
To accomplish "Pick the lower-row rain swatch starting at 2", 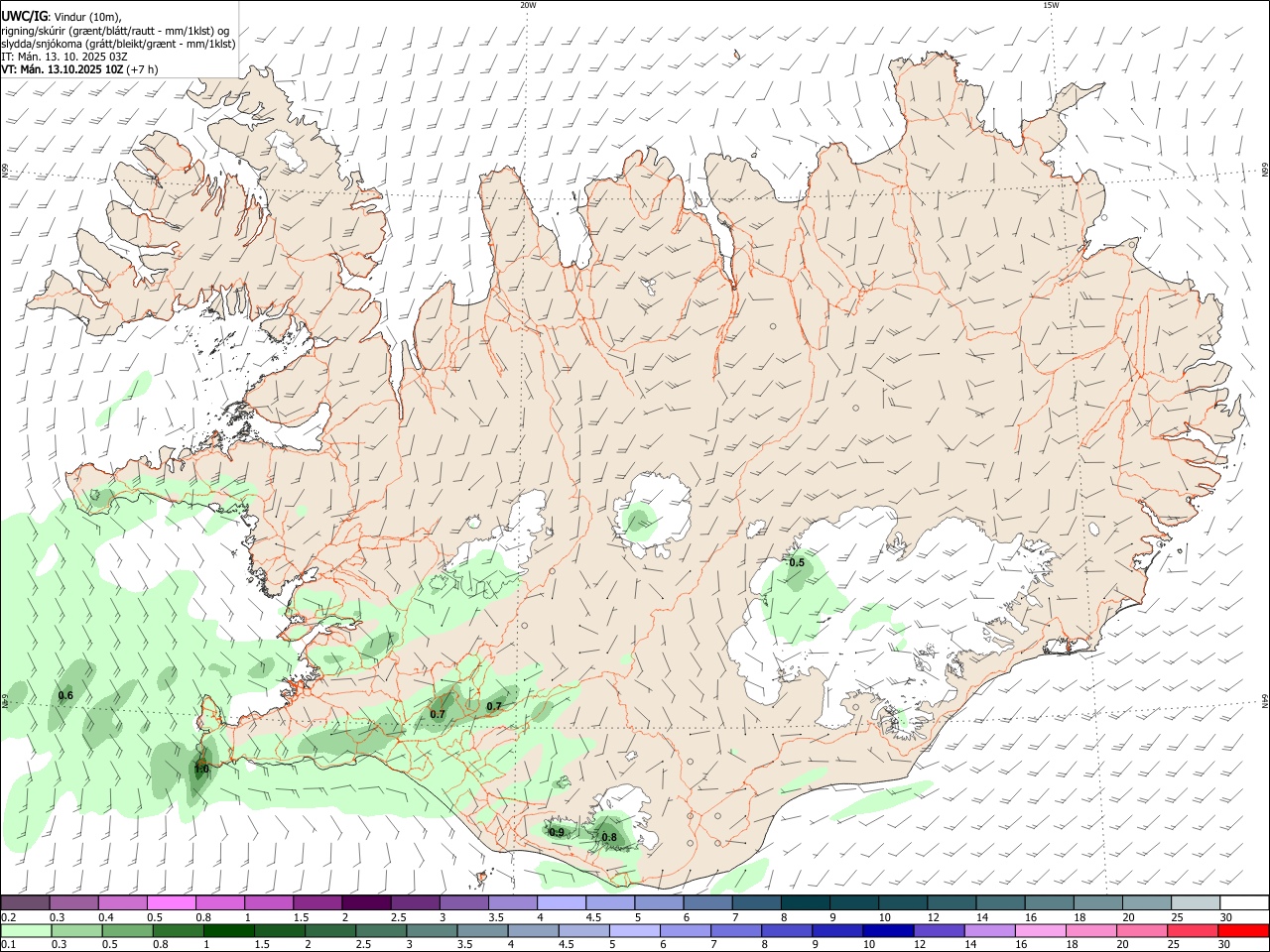I will click(329, 930).
